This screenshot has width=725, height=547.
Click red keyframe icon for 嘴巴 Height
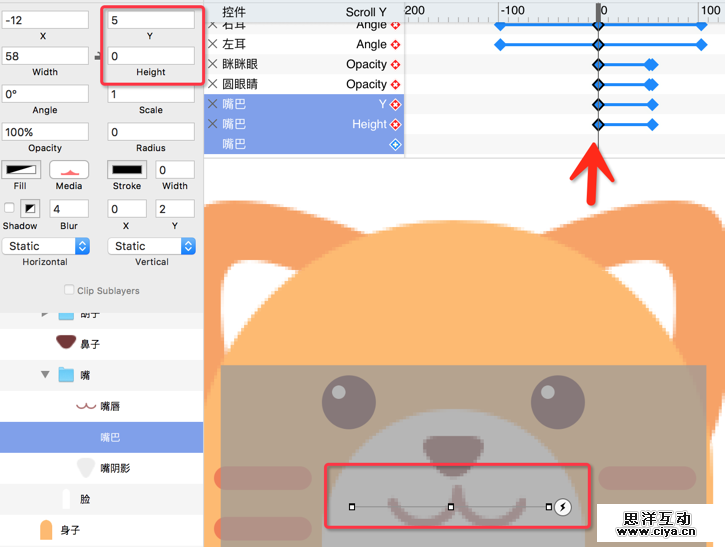point(395,124)
